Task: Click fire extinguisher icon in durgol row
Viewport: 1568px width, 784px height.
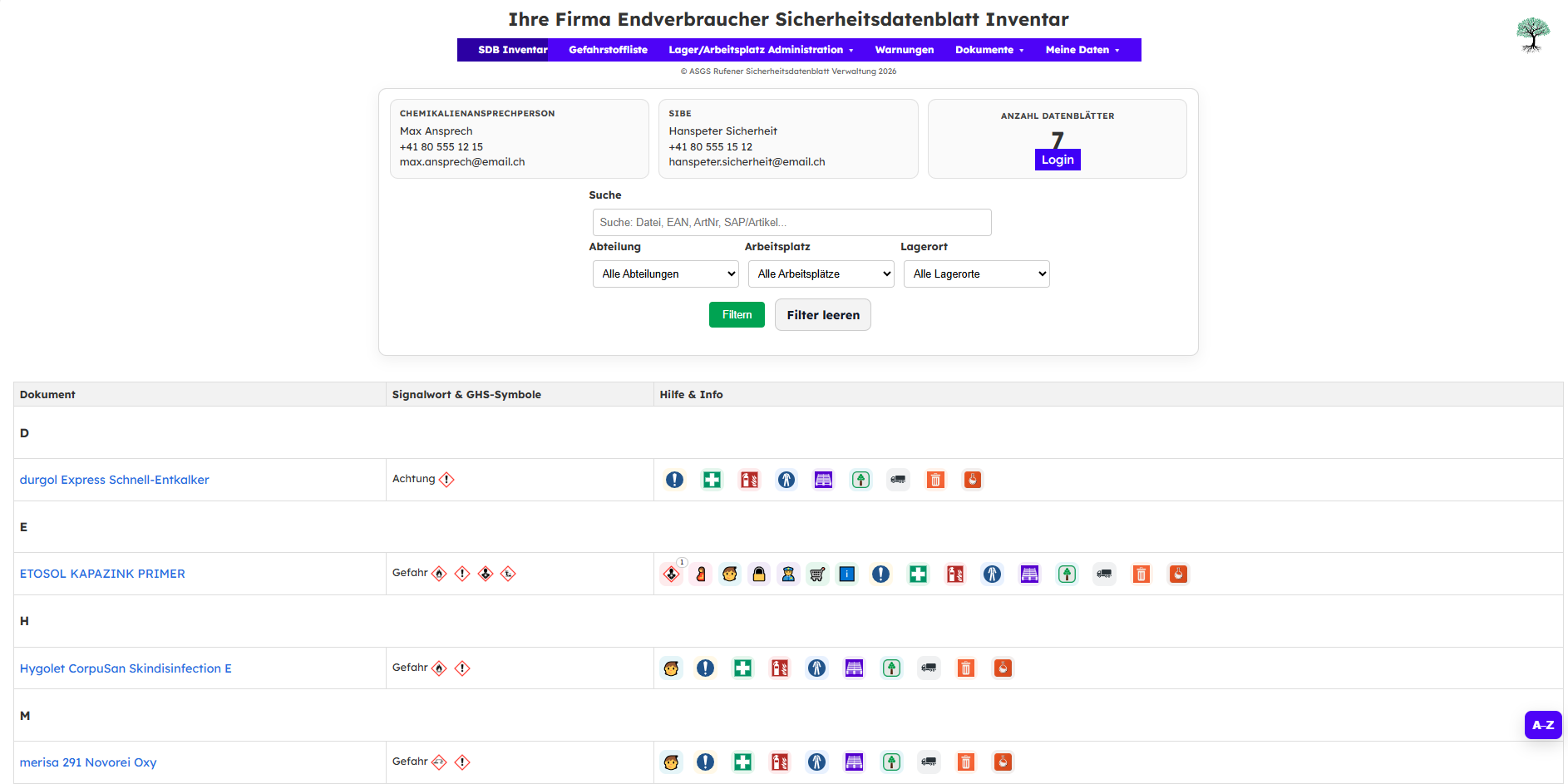Action: (749, 480)
